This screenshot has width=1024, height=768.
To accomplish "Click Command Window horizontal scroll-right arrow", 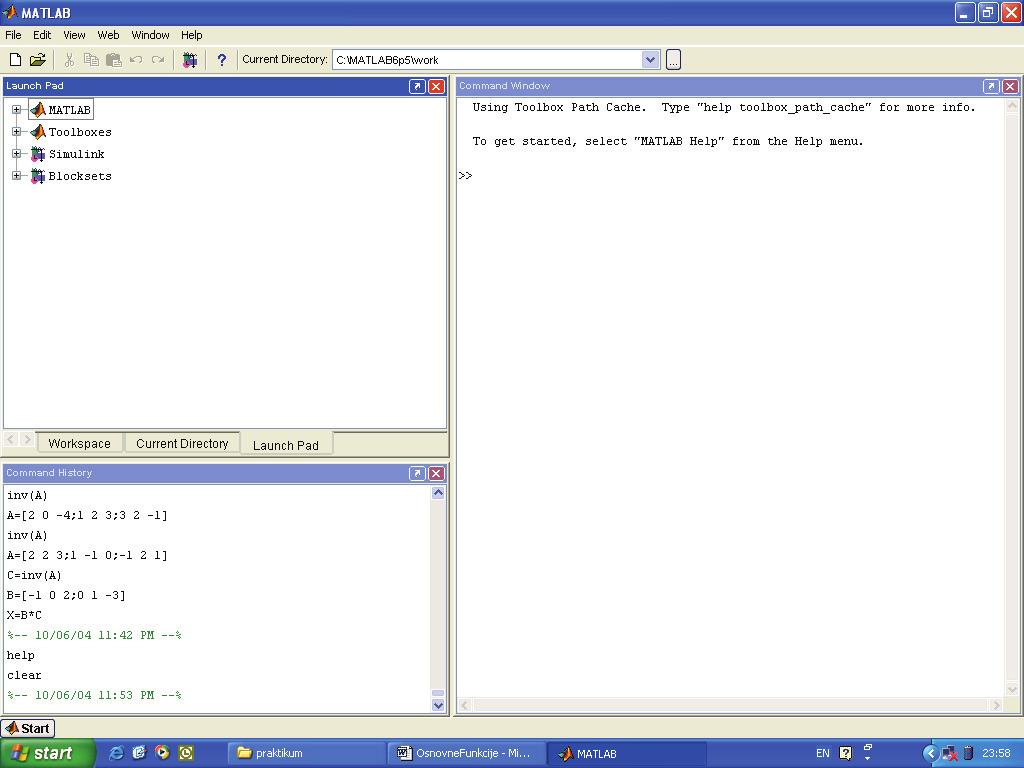I will [996, 705].
